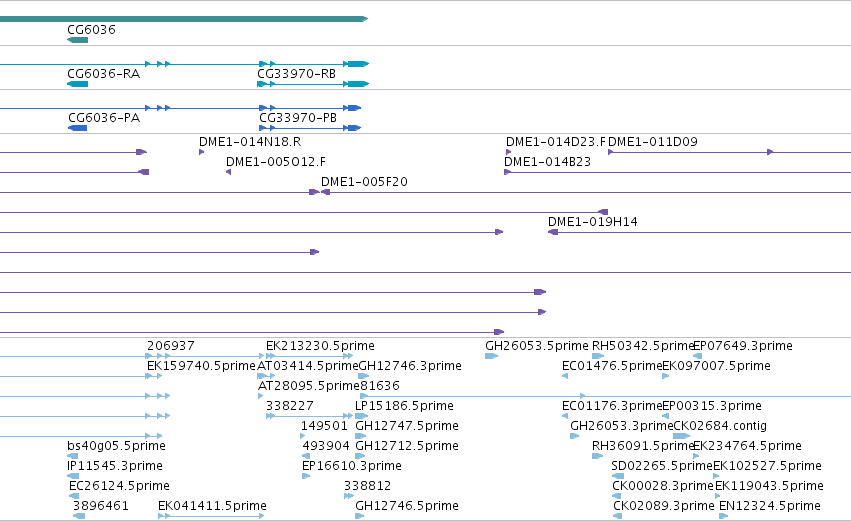Select the EK119043.5prime EST

coord(770,486)
